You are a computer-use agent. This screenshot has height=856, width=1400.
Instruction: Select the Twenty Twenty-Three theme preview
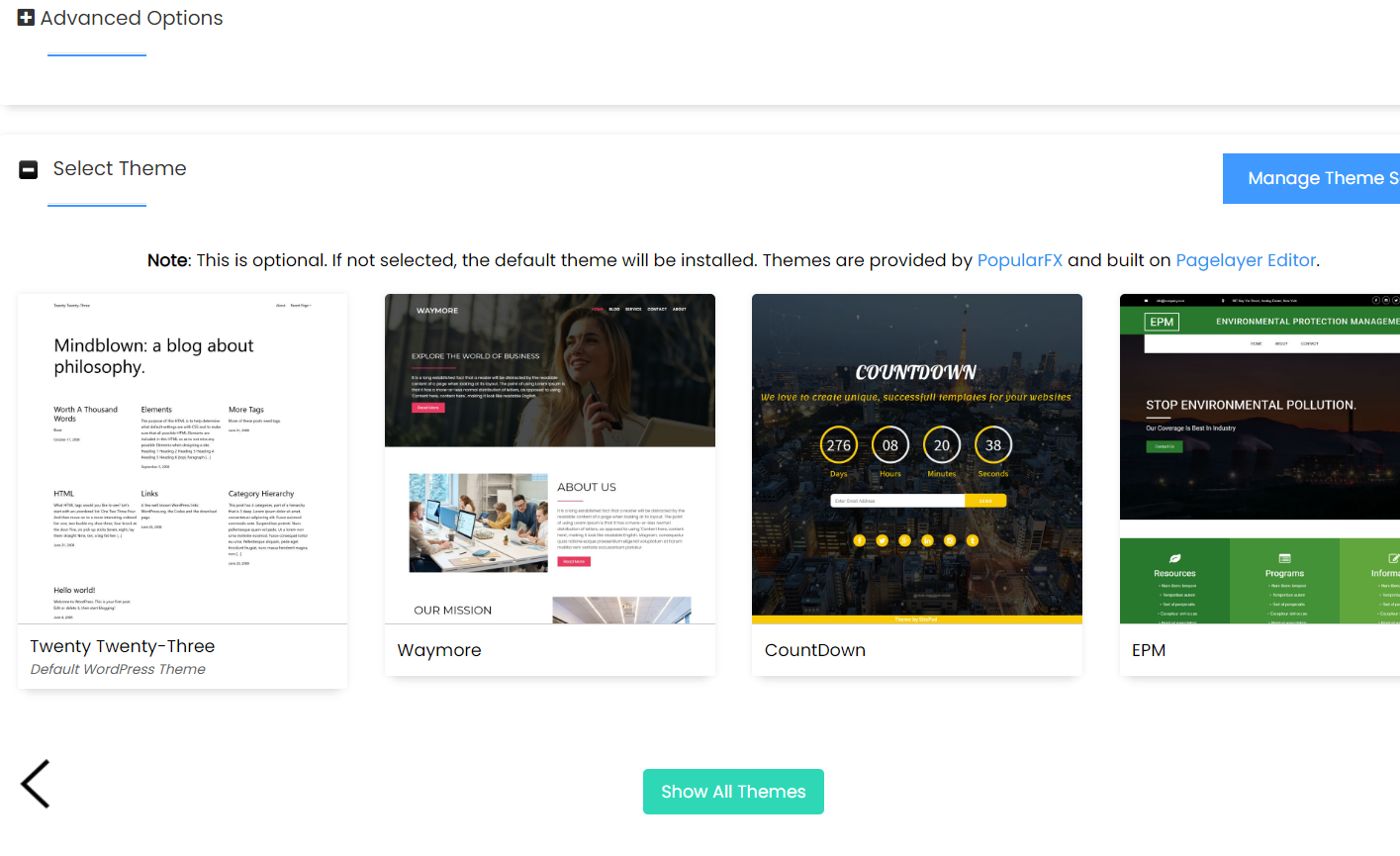pos(182,458)
